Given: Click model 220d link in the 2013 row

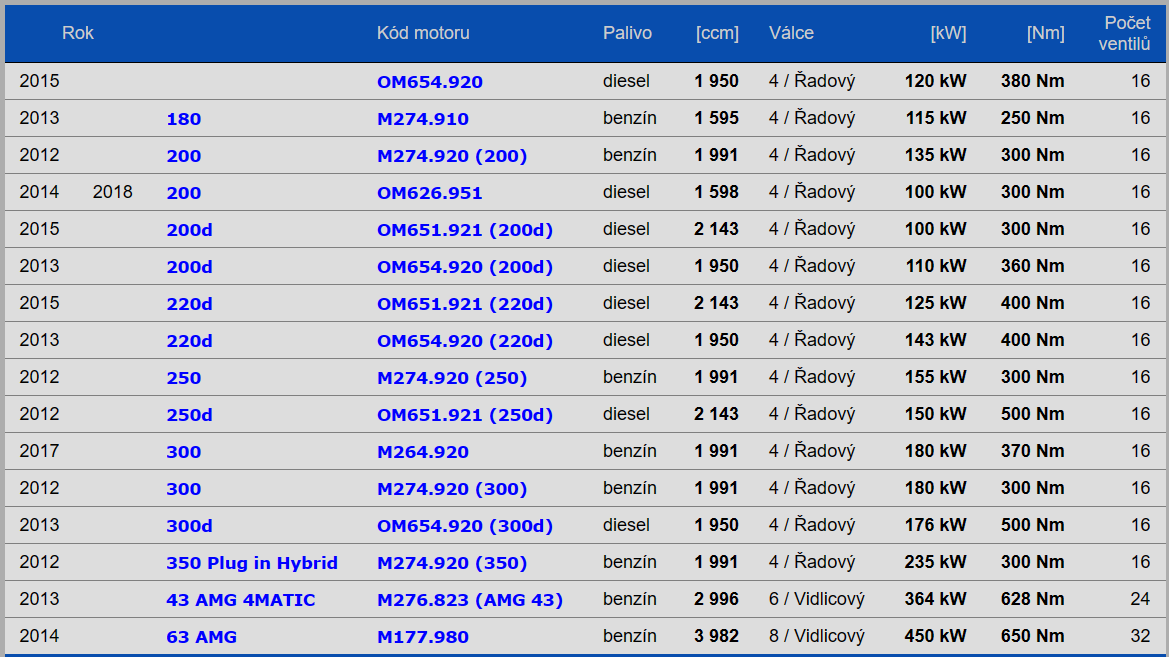Looking at the screenshot, I should (189, 341).
